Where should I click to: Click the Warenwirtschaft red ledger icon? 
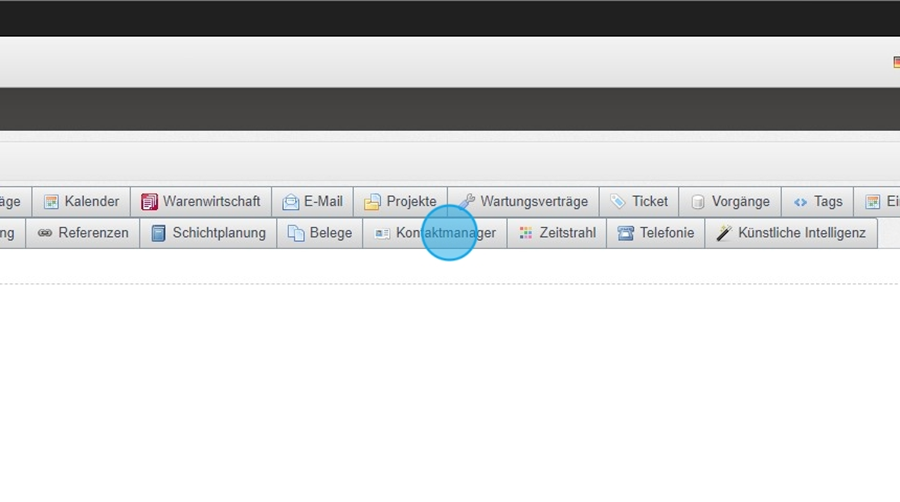149,202
